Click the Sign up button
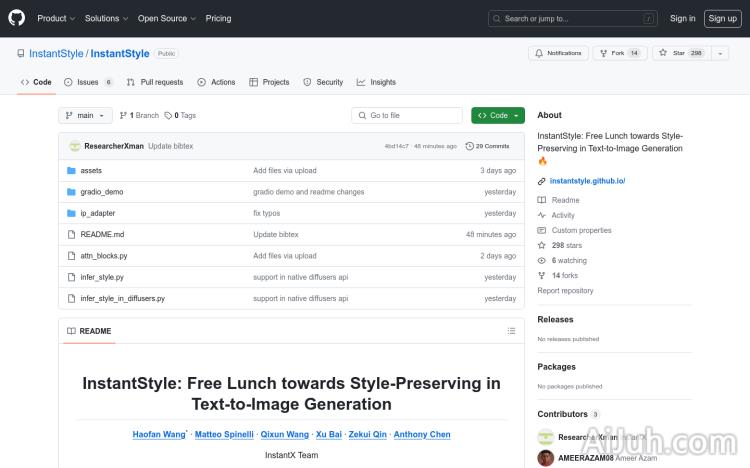This screenshot has height=468, width=750. 721,18
